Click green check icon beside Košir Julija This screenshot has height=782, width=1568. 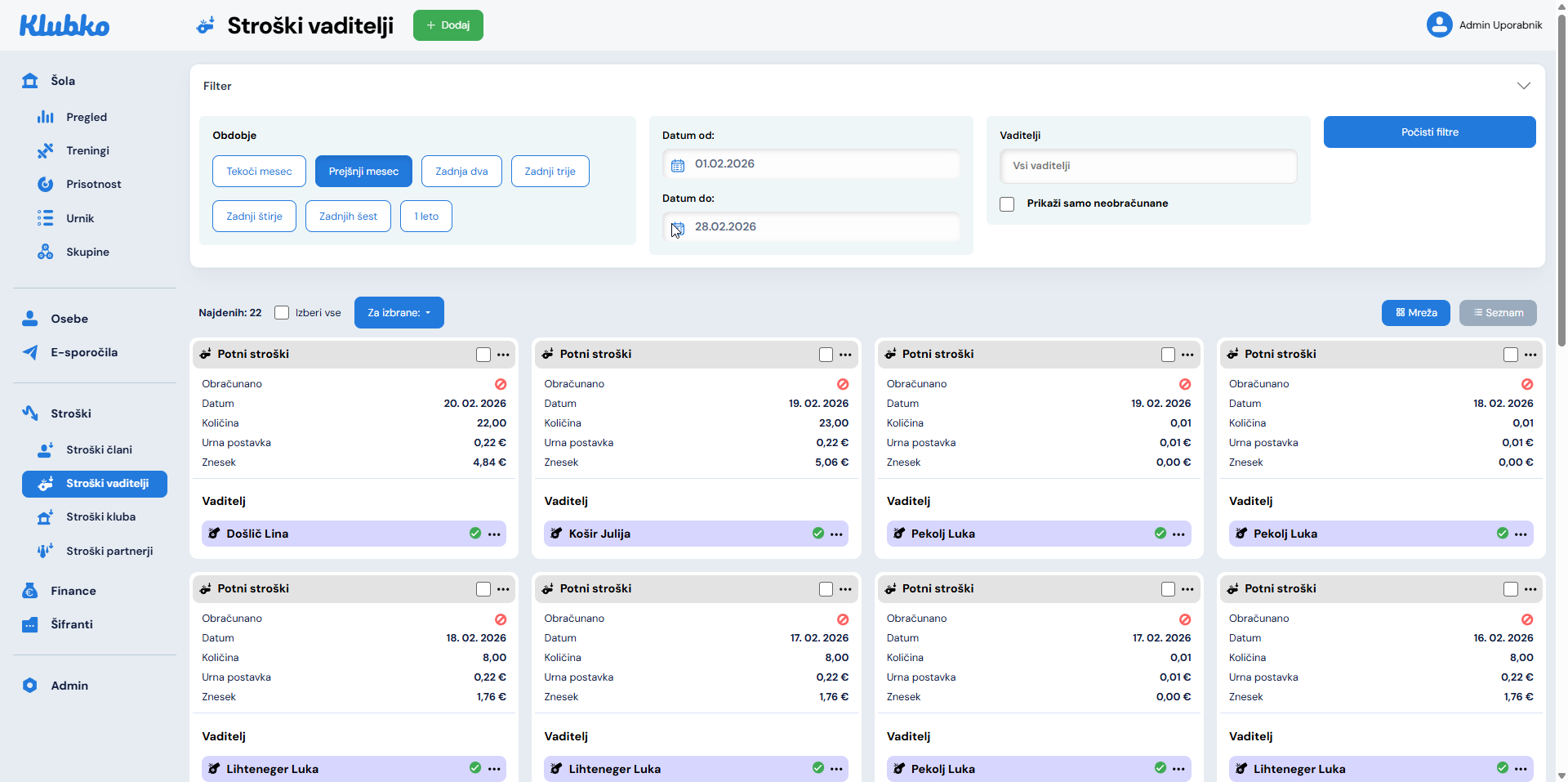click(x=817, y=534)
